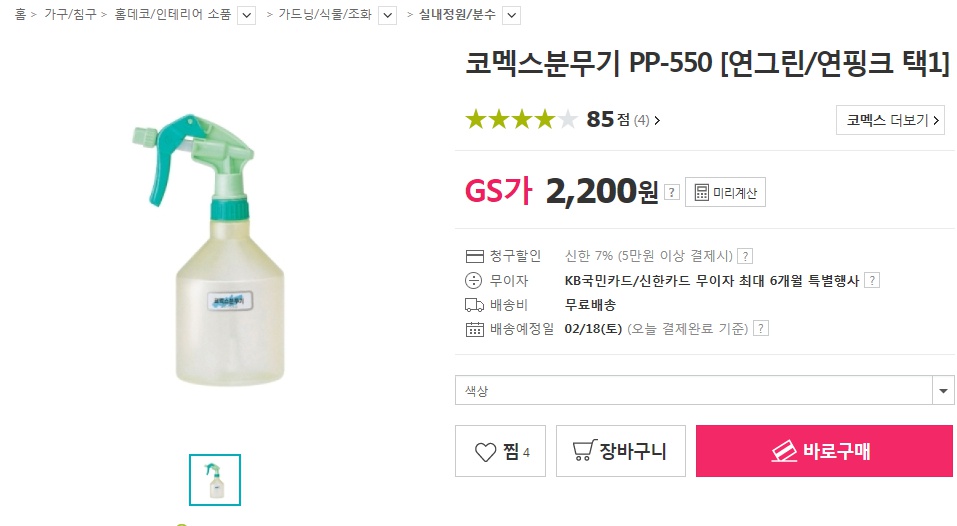Click the help icon beside 배송예정일 date
The height and width of the screenshot is (526, 957).
pos(761,328)
